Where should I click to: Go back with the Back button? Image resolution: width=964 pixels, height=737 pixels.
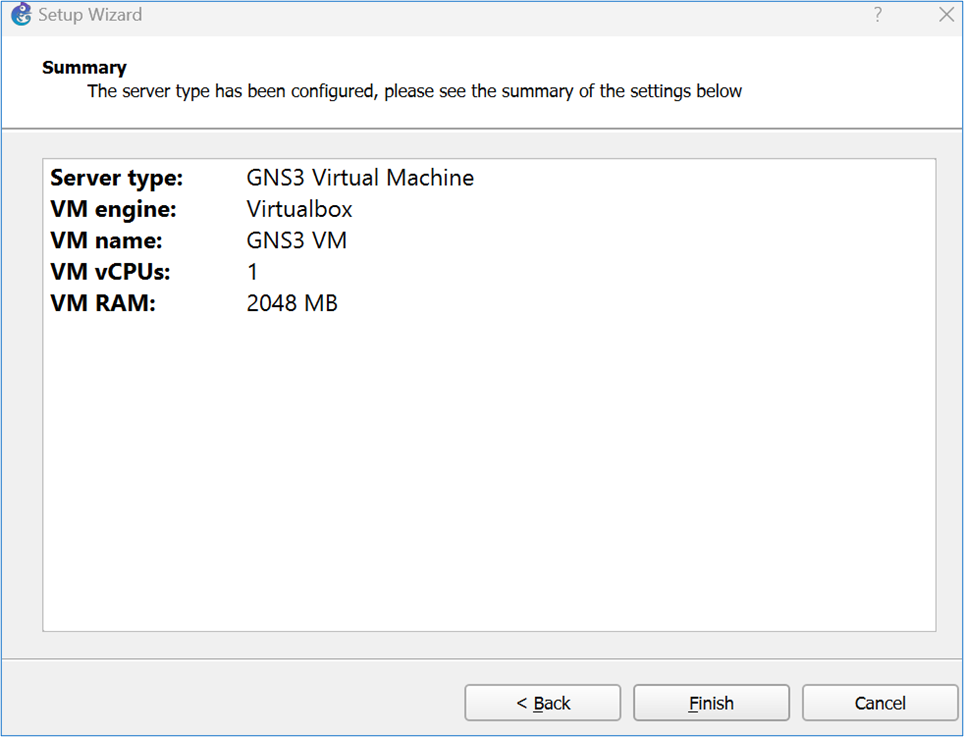(543, 703)
